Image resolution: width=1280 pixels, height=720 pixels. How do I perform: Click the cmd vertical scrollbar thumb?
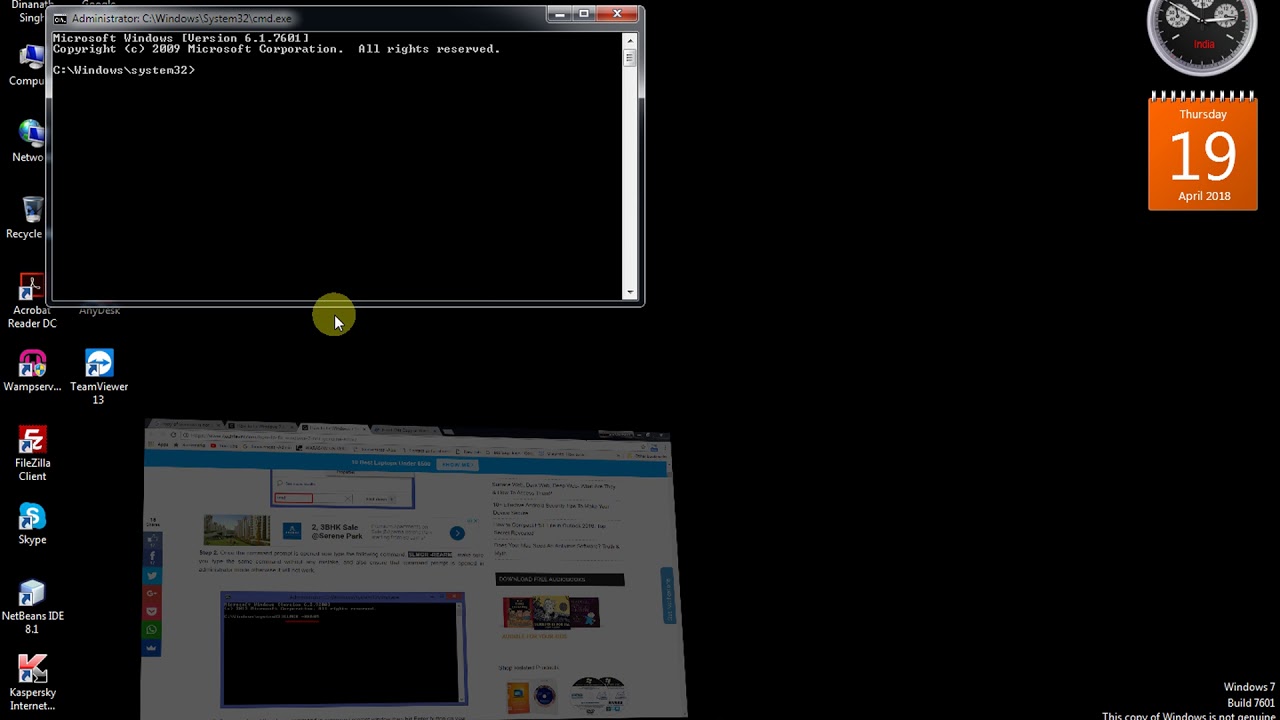[629, 58]
